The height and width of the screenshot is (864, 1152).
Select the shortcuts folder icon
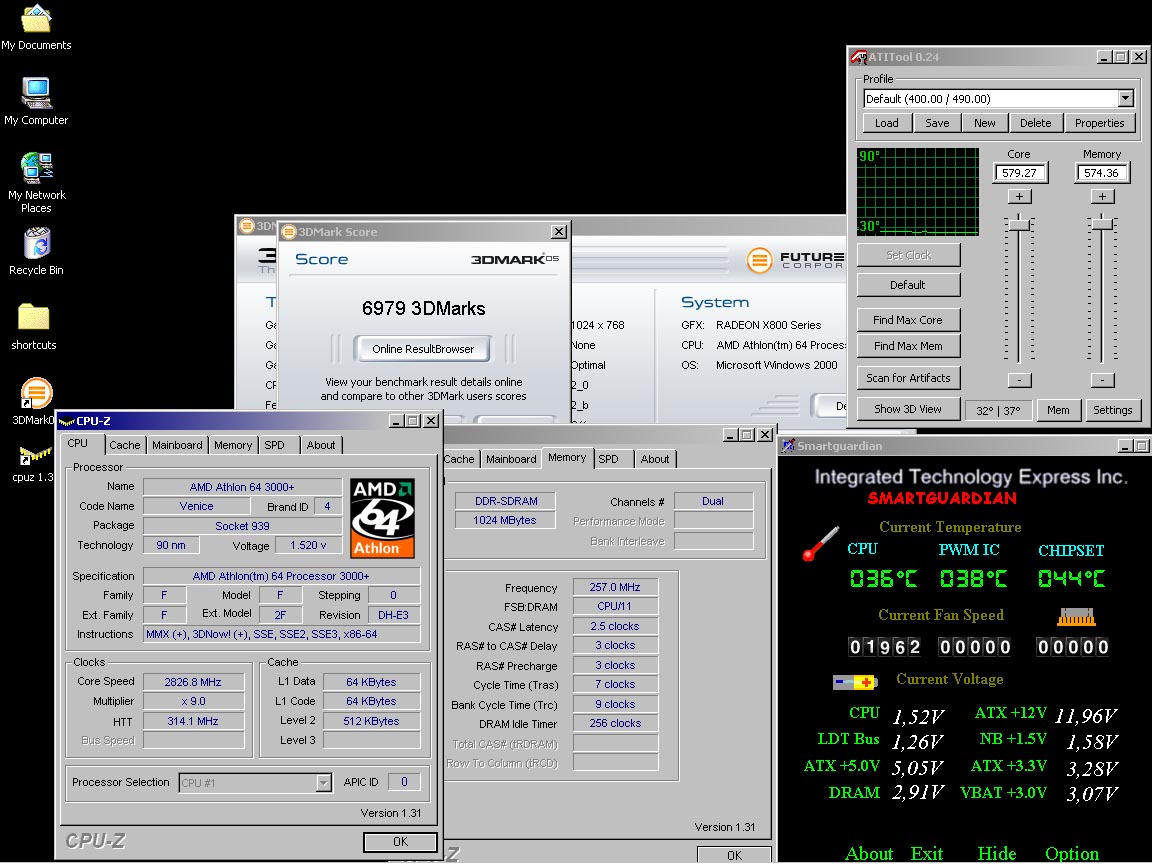(x=34, y=326)
